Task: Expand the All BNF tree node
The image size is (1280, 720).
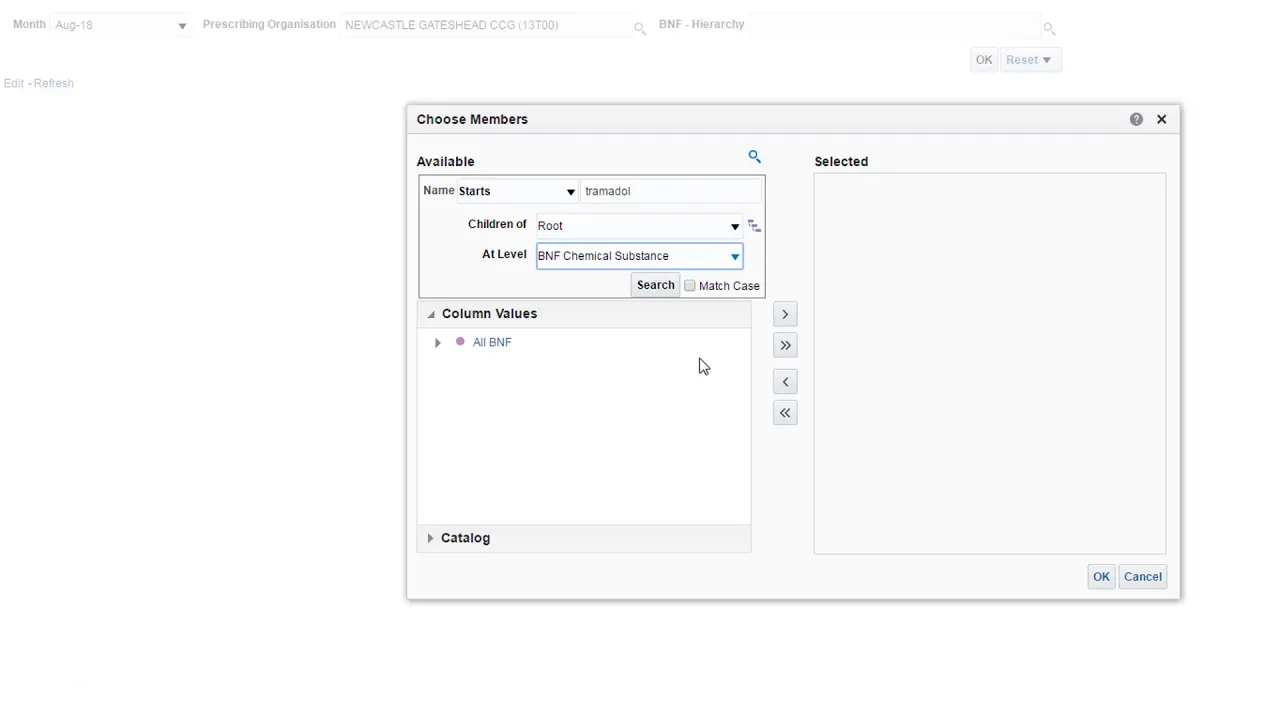Action: [437, 343]
